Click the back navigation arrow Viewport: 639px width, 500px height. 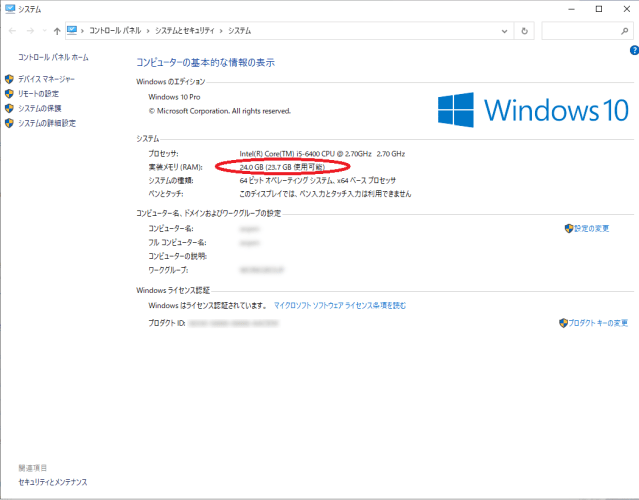(12, 31)
